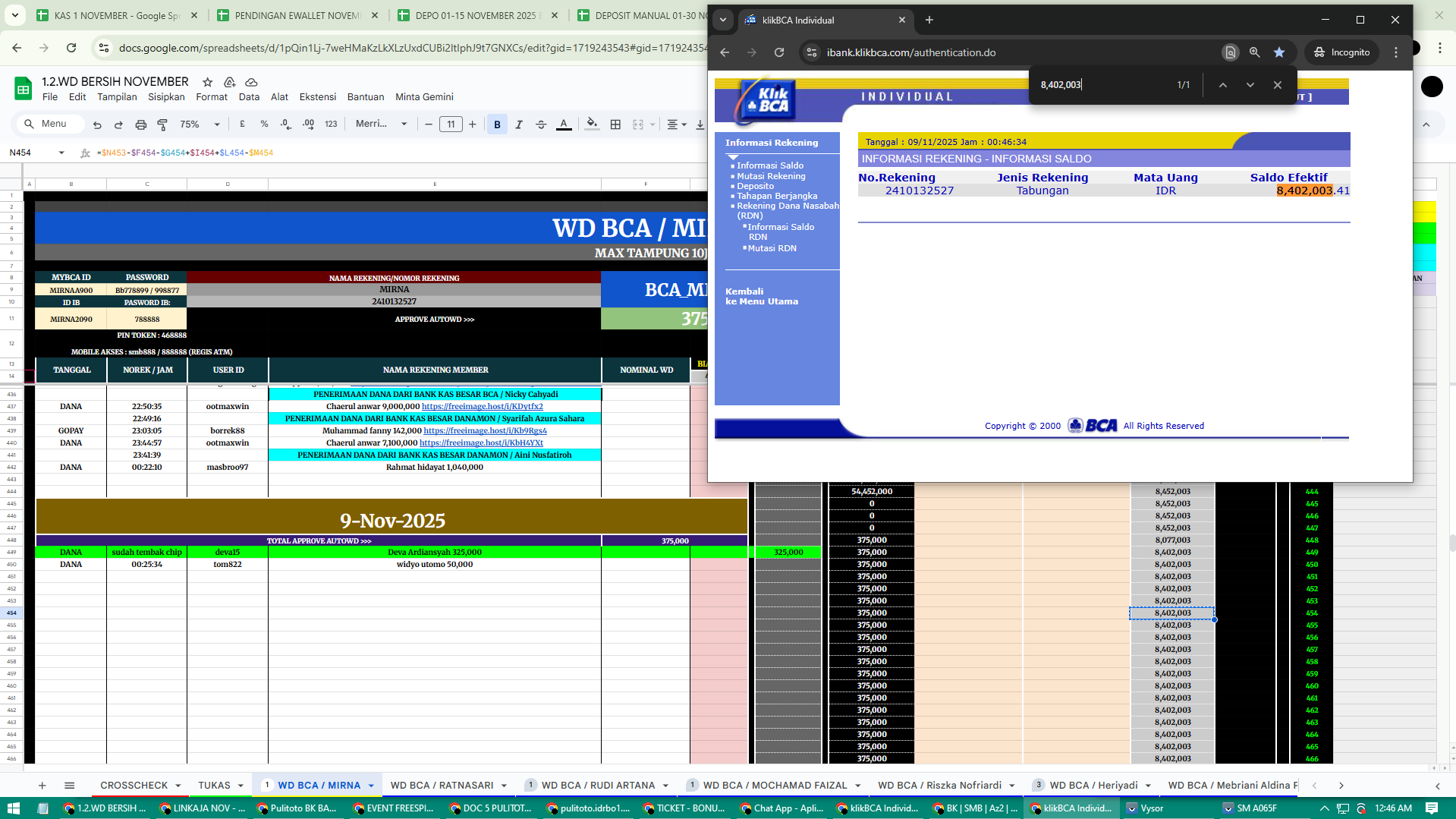Format cell as currency with £ icon
Screen dimensions: 1456x819
(242, 124)
